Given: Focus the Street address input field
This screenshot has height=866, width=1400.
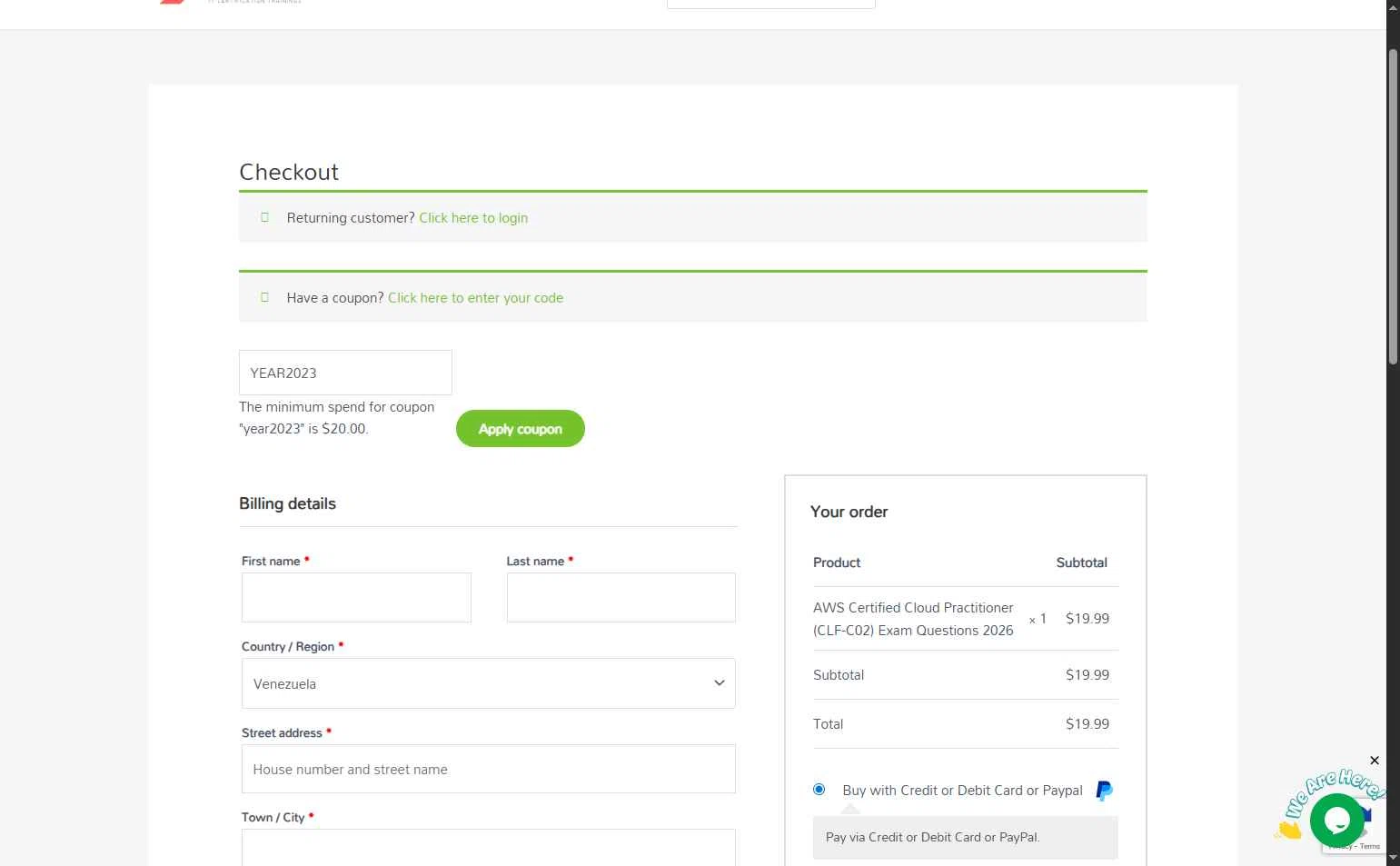Looking at the screenshot, I should click(489, 769).
